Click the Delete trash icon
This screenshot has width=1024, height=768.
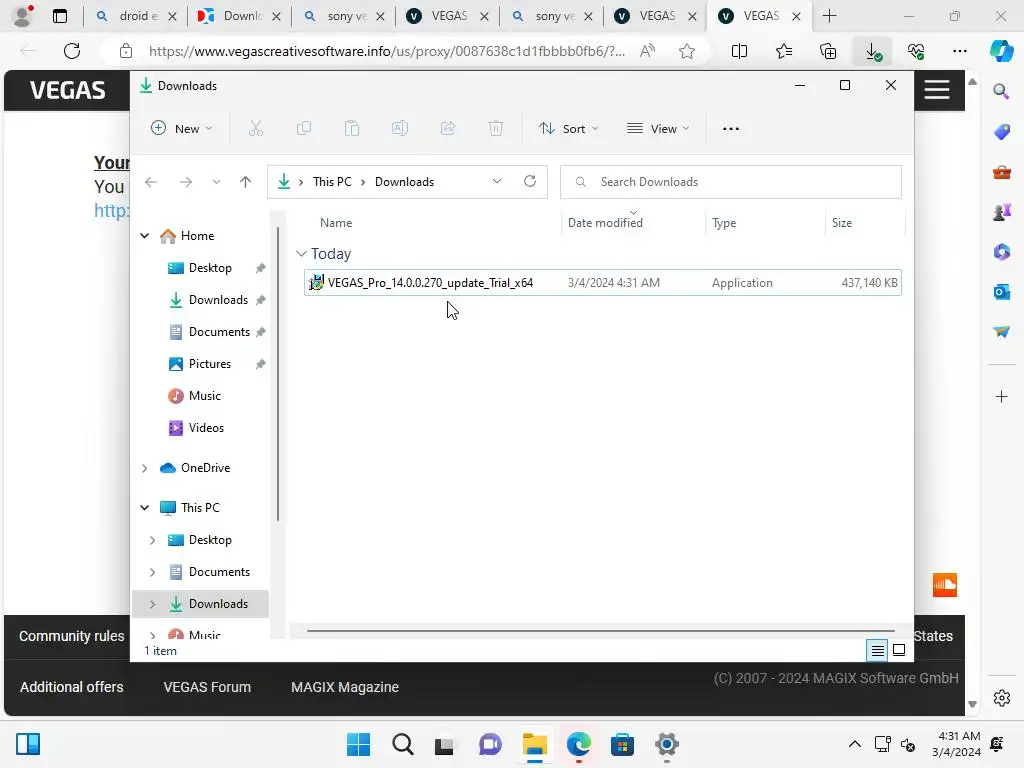(x=496, y=129)
